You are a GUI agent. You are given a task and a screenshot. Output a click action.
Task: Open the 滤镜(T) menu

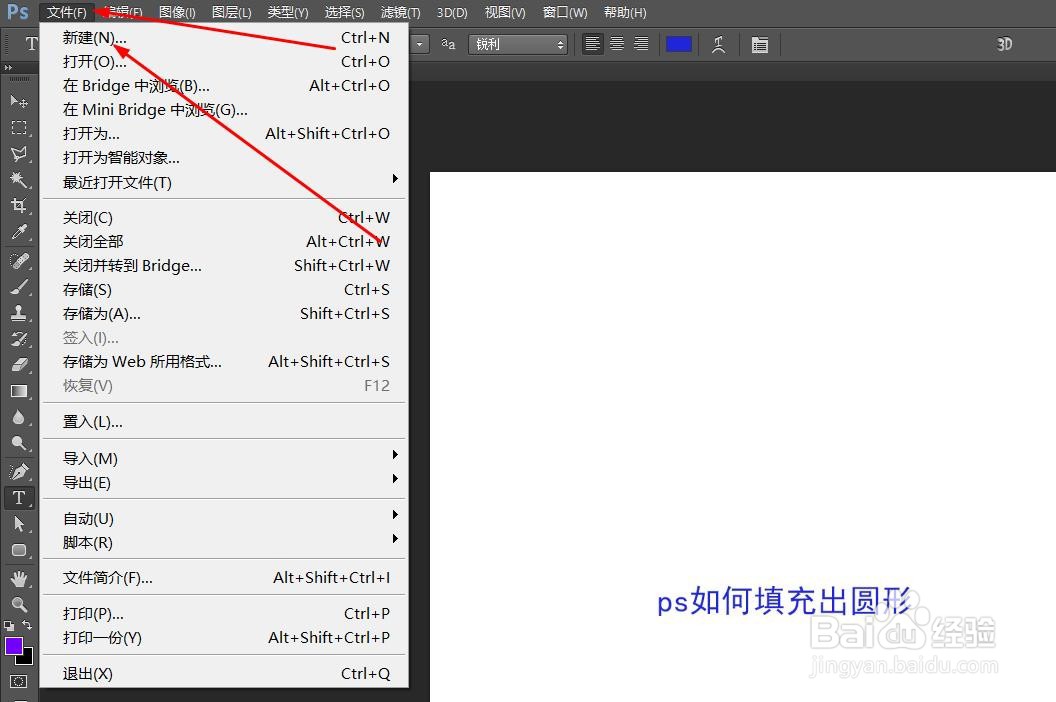tap(399, 12)
